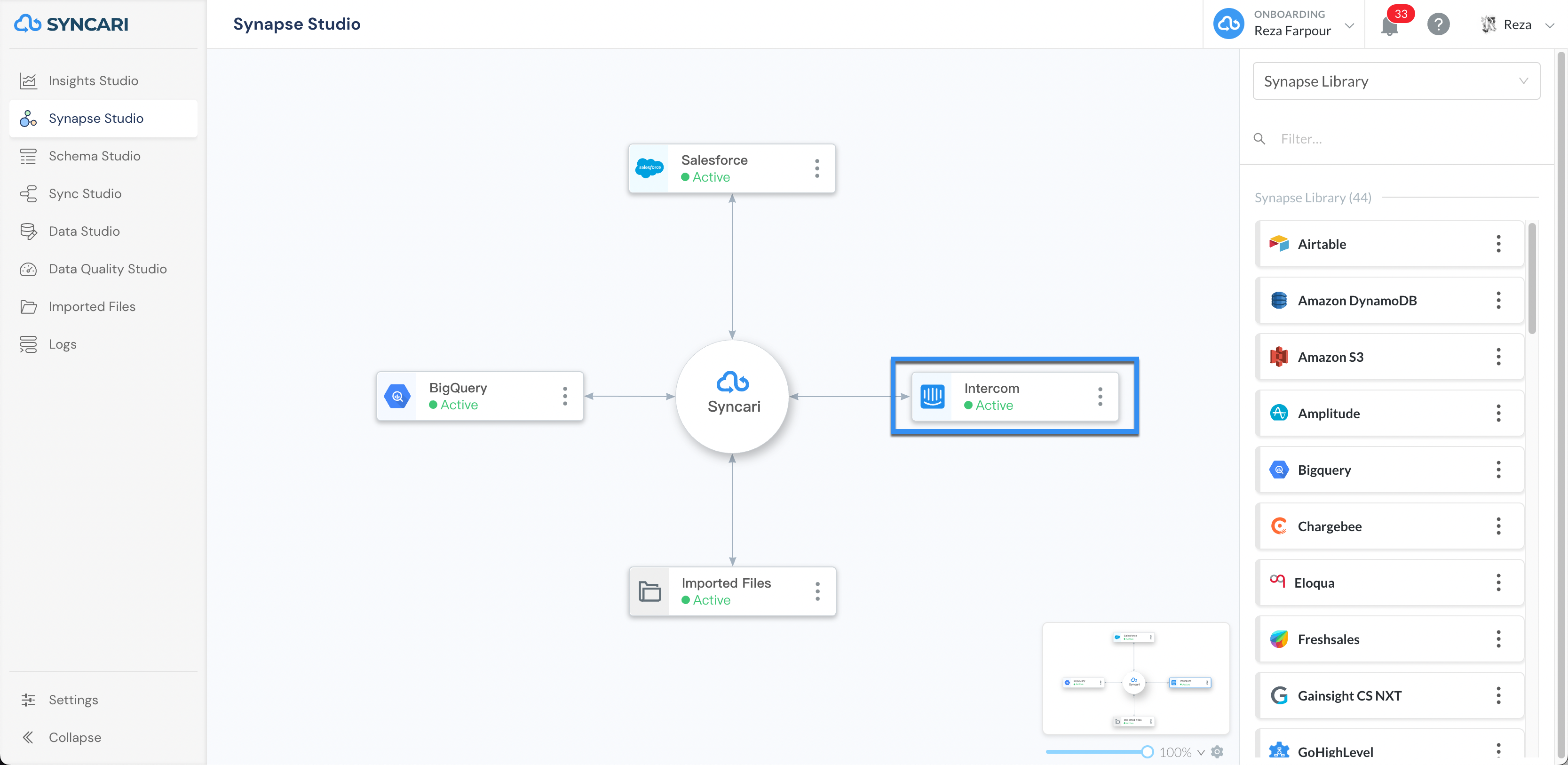This screenshot has height=765, width=1568.
Task: Open Imported Files in sidebar
Action: [103, 306]
